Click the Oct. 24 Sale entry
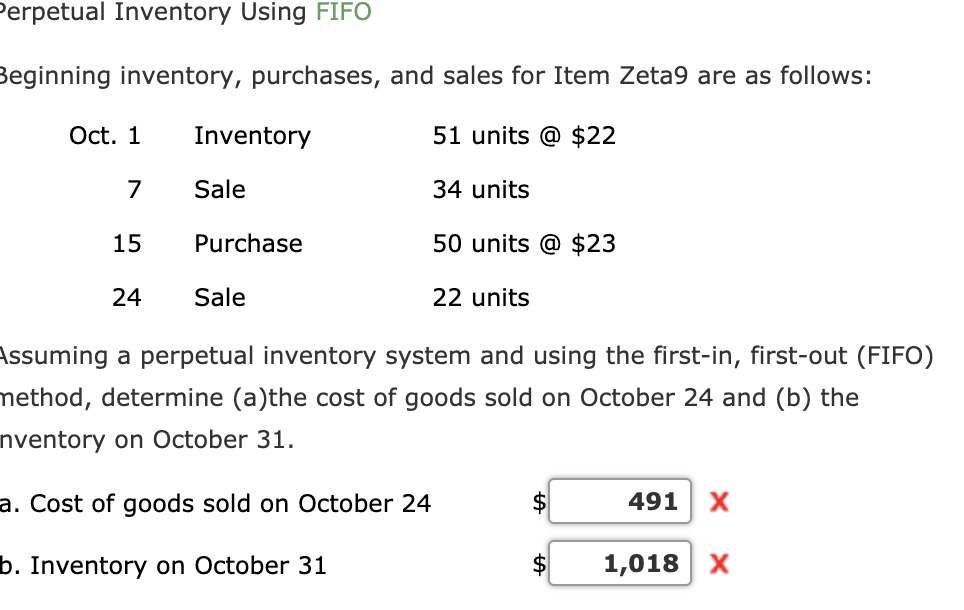This screenshot has height=610, width=964. [x=219, y=297]
